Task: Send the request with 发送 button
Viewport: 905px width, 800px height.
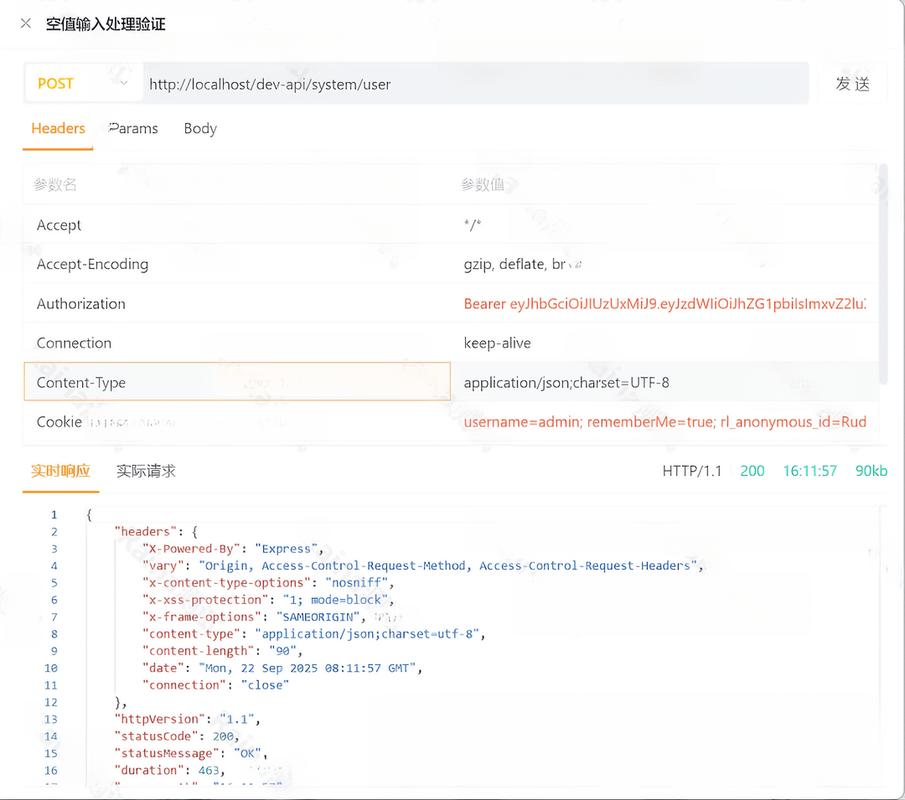Action: [x=852, y=84]
